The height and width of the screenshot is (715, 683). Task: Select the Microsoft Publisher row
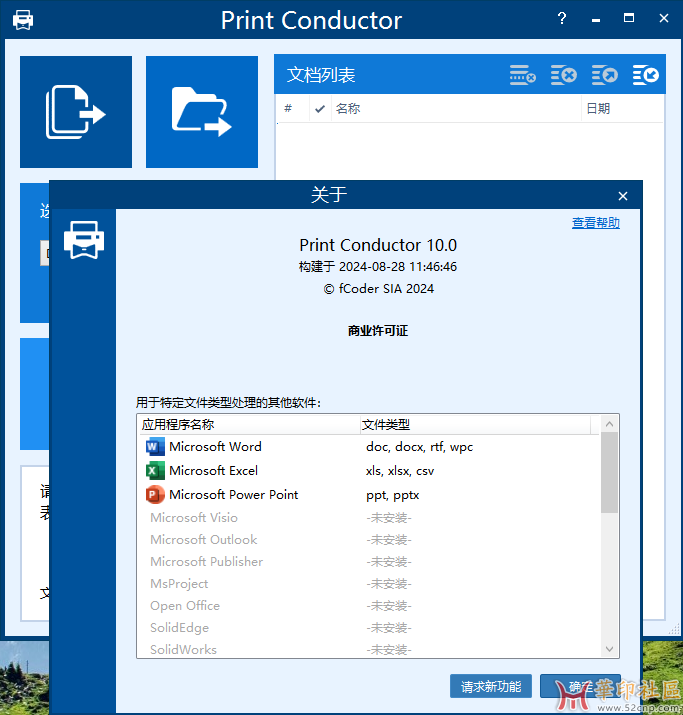(368, 562)
